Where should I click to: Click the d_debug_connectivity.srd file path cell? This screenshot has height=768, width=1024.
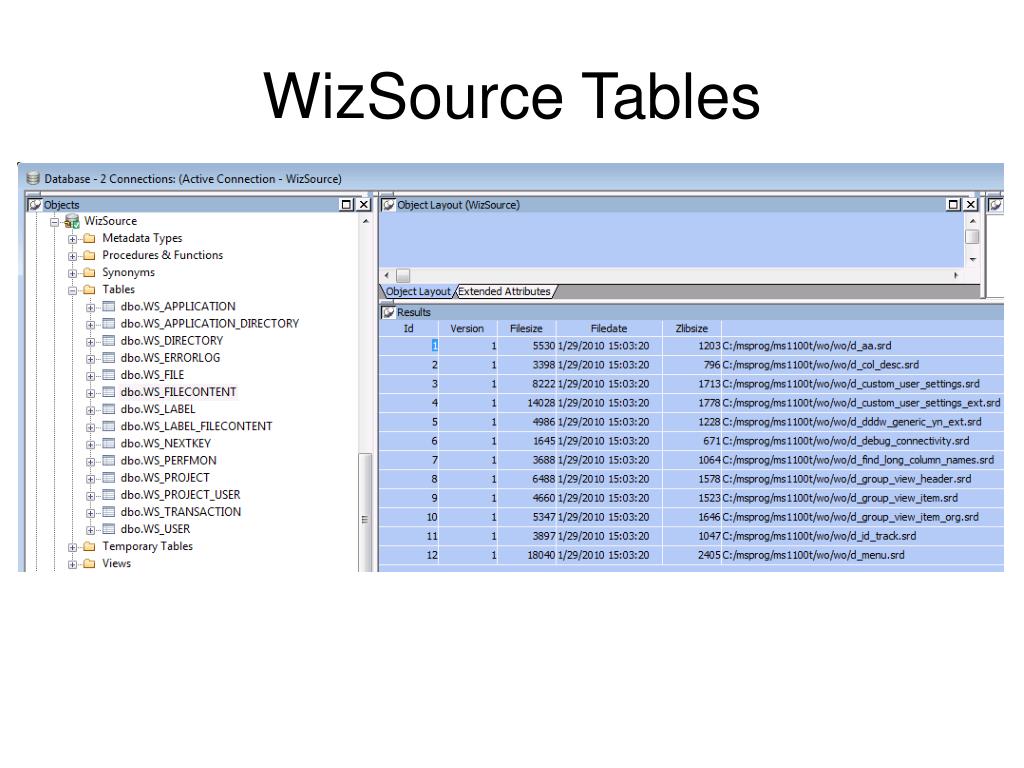pos(846,441)
